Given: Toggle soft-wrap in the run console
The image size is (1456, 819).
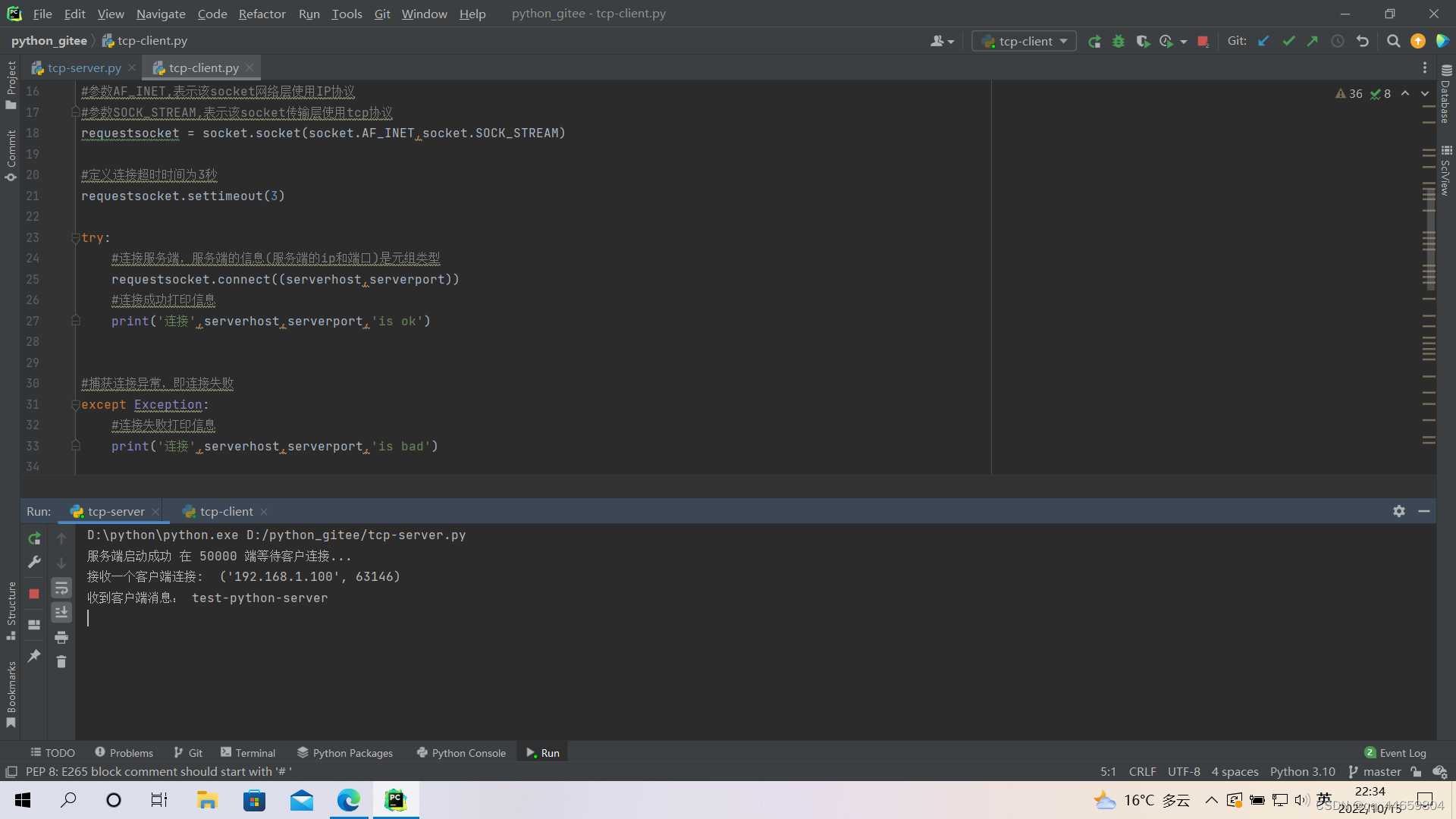Looking at the screenshot, I should 61,588.
